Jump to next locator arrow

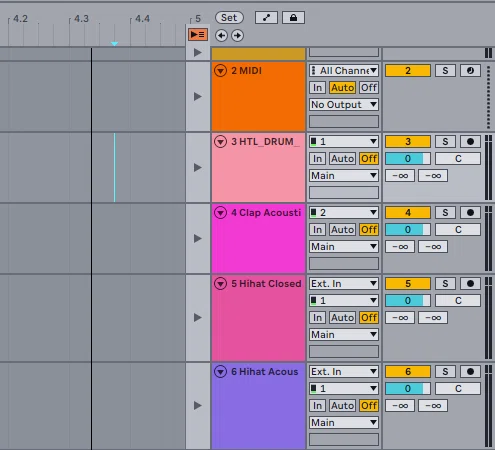coord(237,35)
